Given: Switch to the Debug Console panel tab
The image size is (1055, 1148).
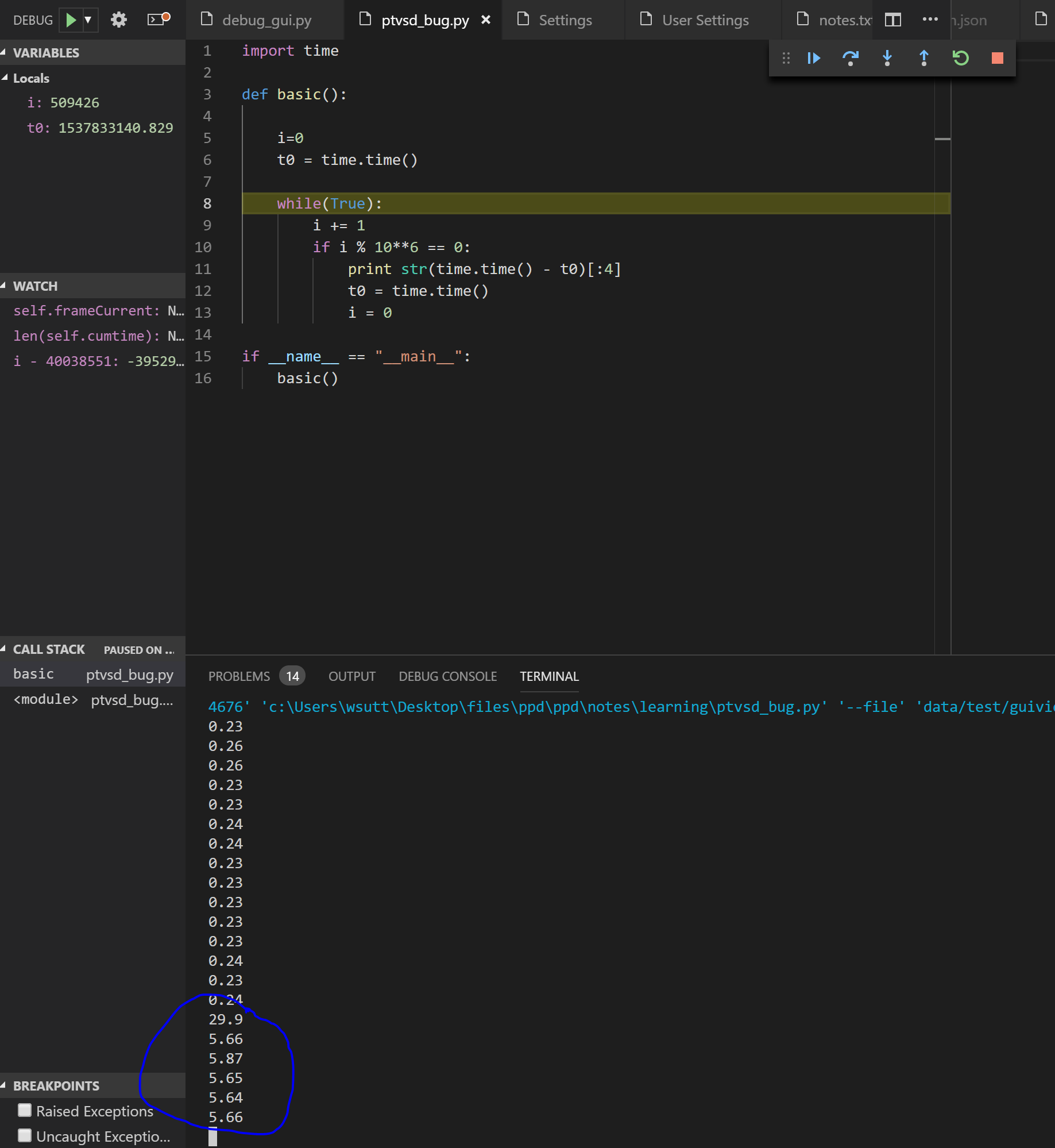Looking at the screenshot, I should [447, 676].
